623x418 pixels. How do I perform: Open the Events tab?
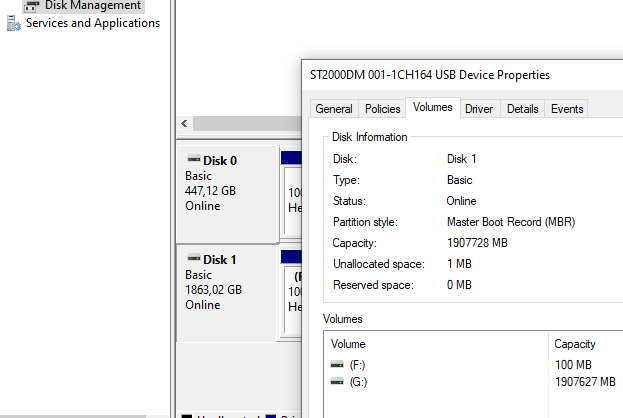567,109
